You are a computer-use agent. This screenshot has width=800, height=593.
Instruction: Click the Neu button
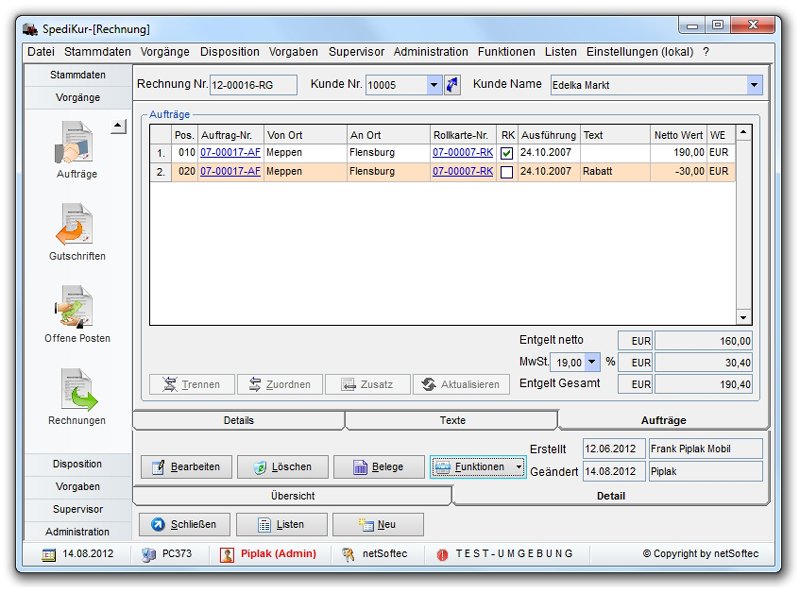coord(378,525)
